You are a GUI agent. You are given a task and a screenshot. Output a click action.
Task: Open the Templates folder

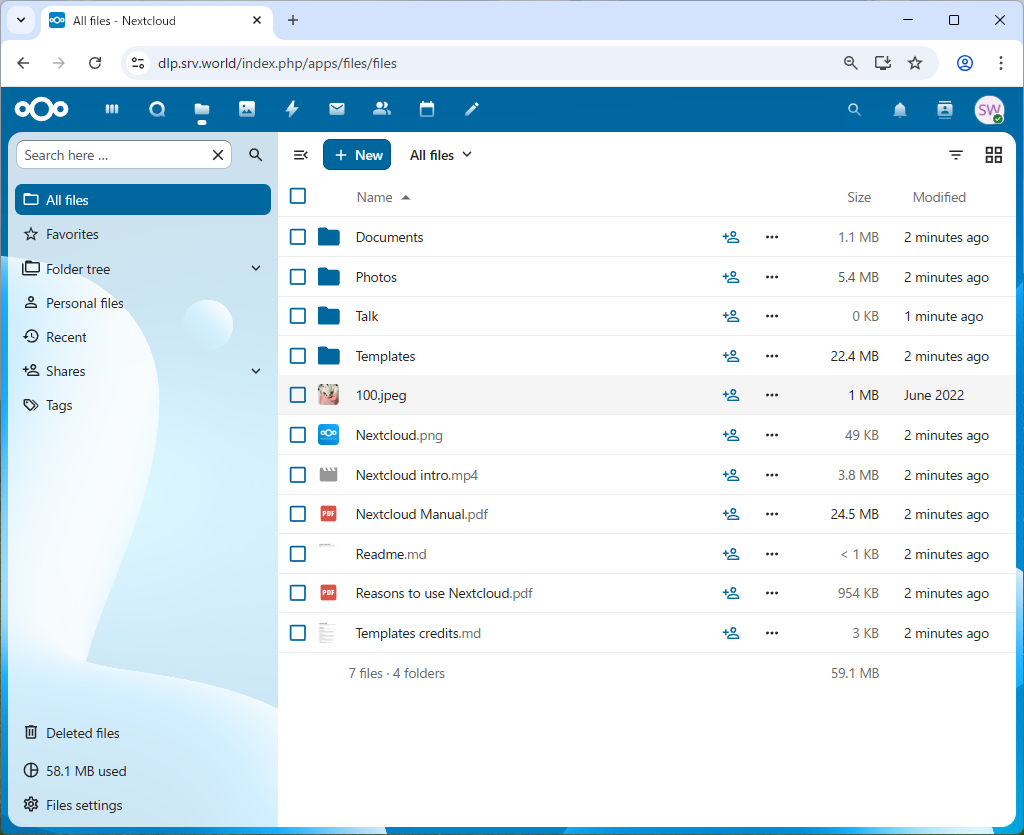[x=385, y=356]
